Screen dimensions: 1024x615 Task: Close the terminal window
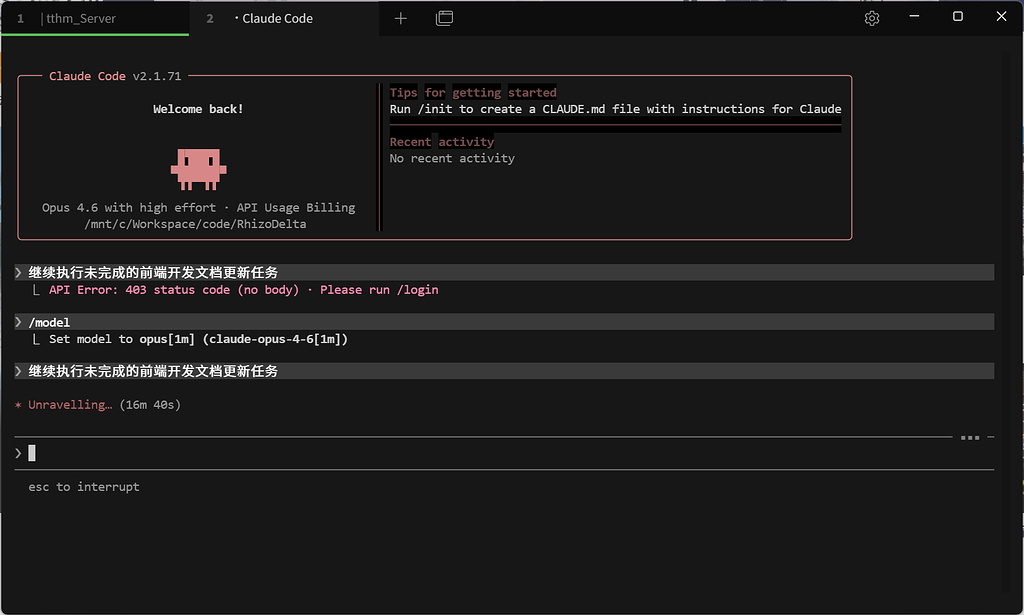click(x=1001, y=16)
